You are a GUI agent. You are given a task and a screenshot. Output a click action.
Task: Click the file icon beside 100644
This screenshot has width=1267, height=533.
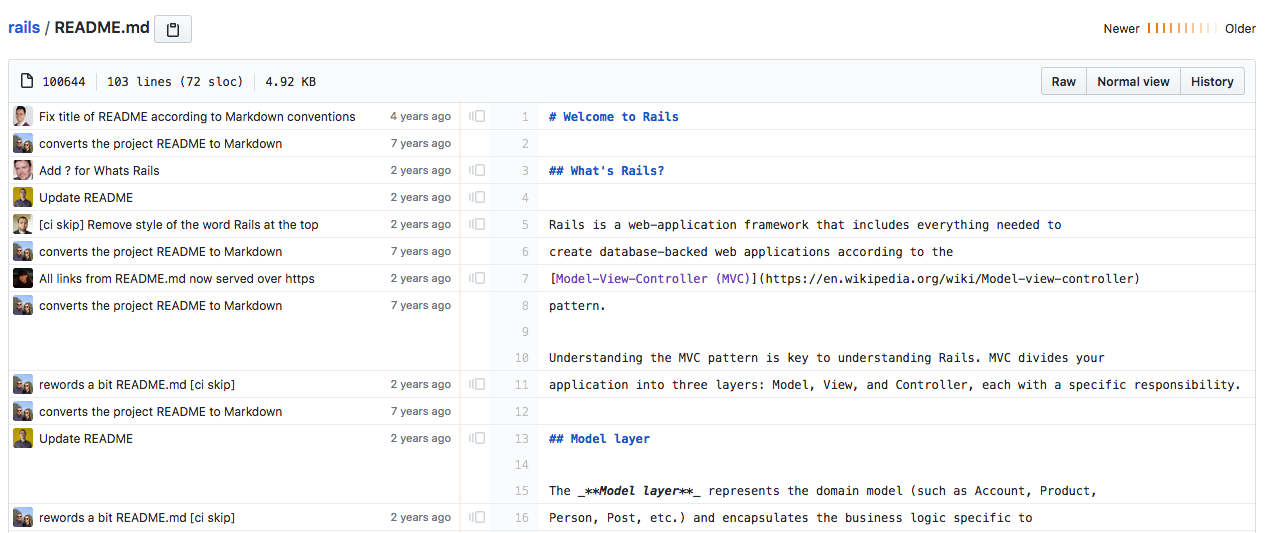(27, 81)
